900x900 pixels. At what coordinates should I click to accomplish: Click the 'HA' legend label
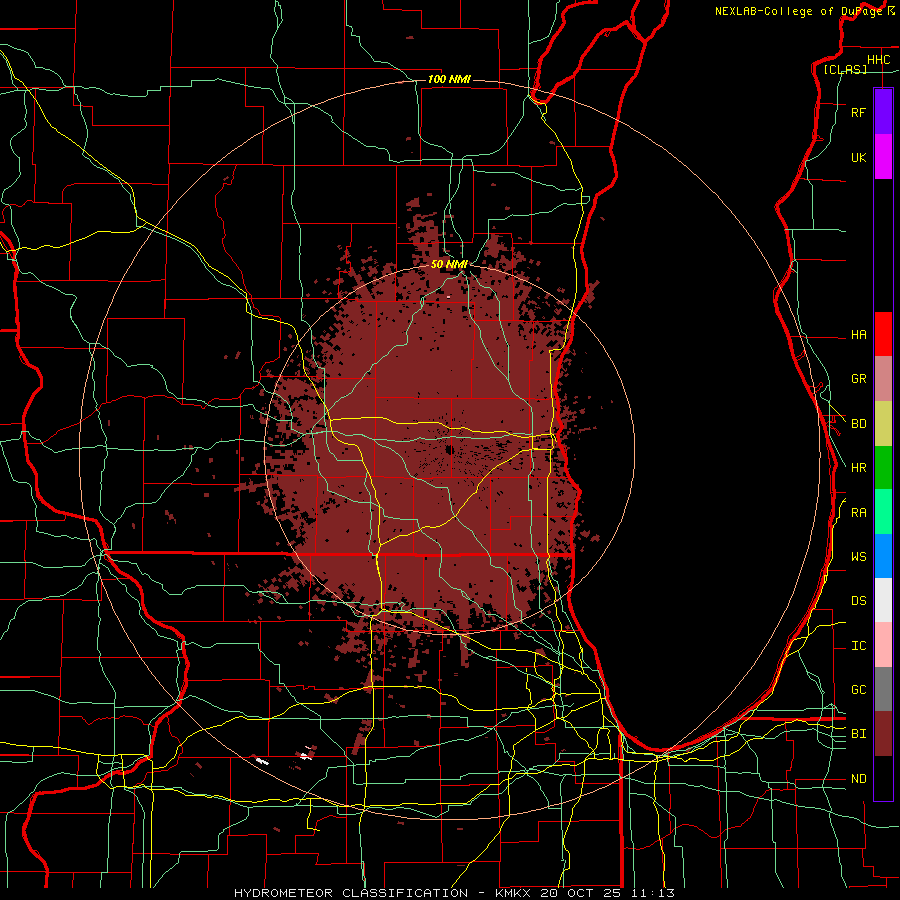pos(858,335)
